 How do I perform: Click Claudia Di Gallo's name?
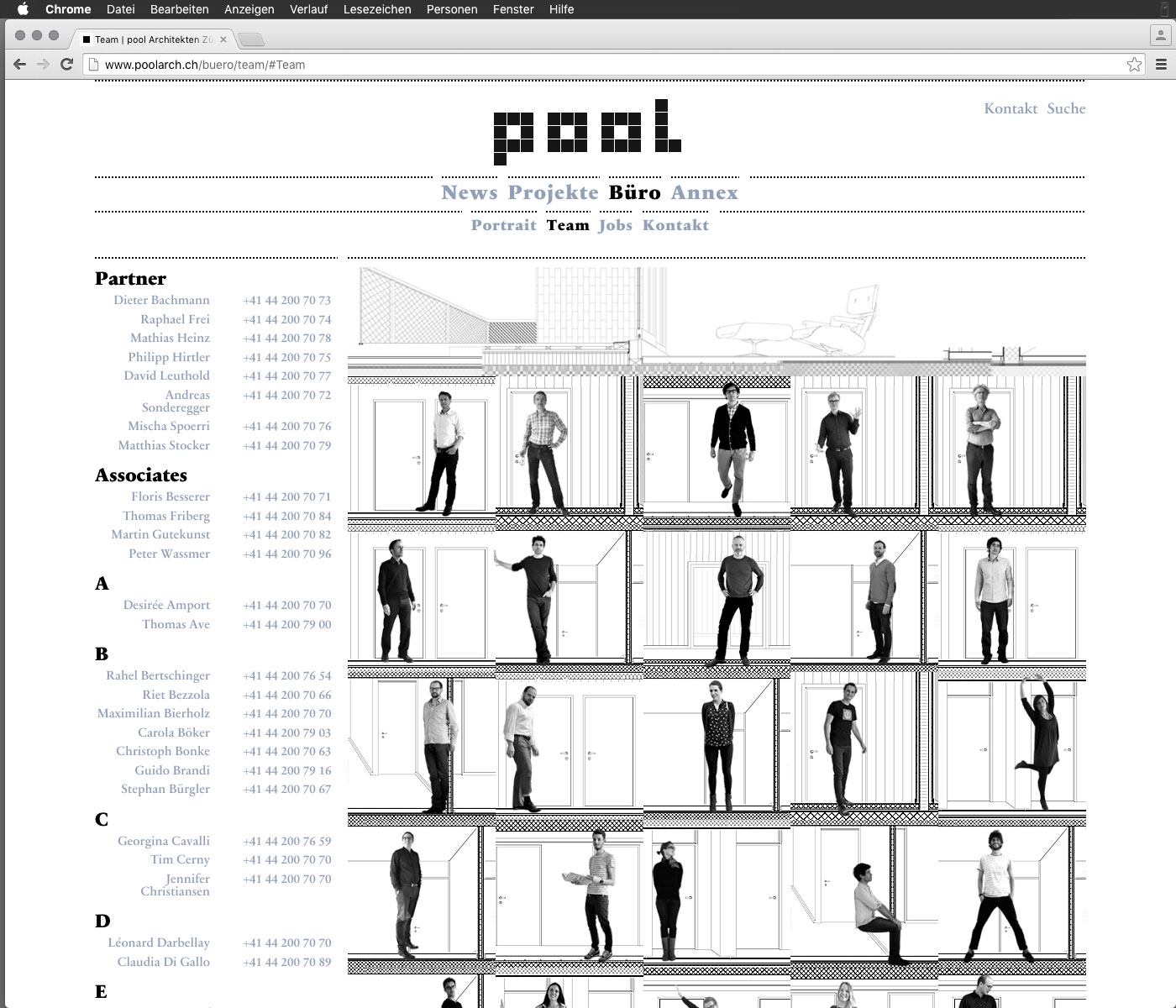[163, 962]
